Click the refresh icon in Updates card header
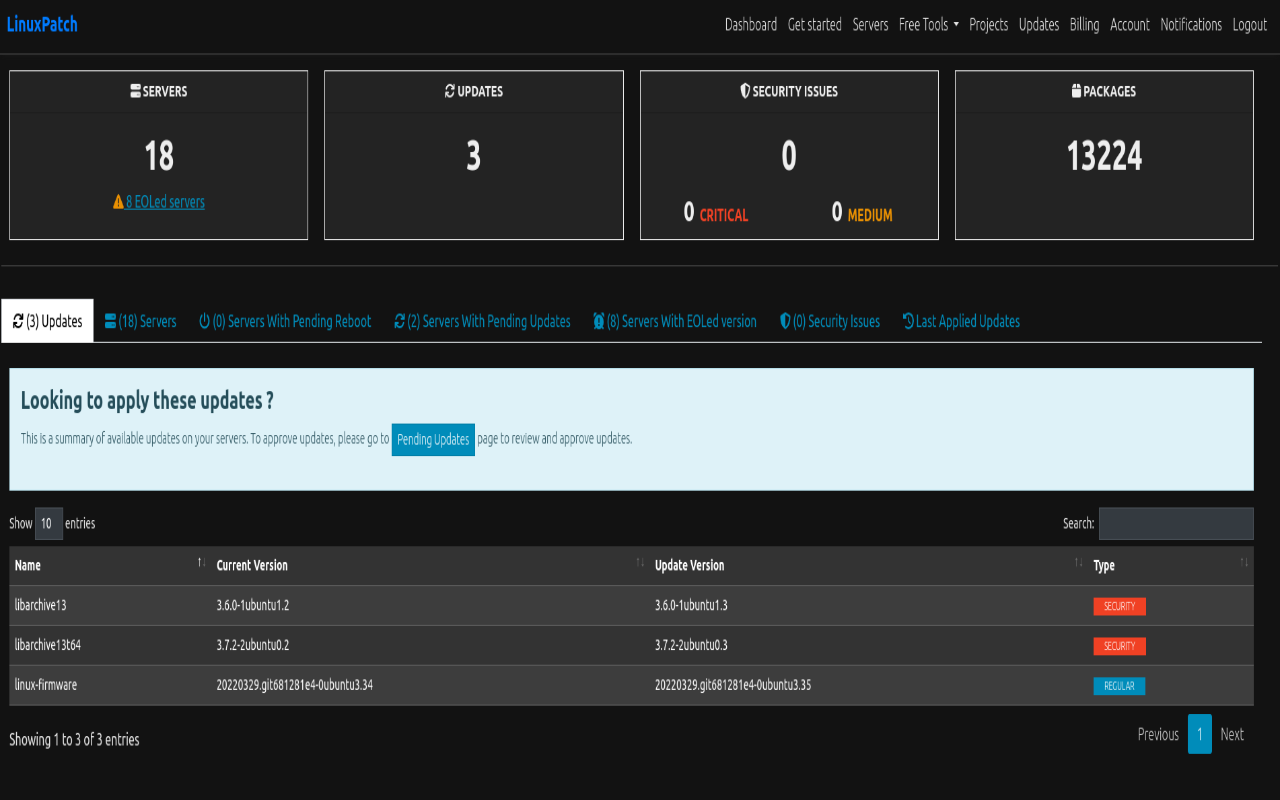Screen dimensions: 1280x800 click(450, 91)
